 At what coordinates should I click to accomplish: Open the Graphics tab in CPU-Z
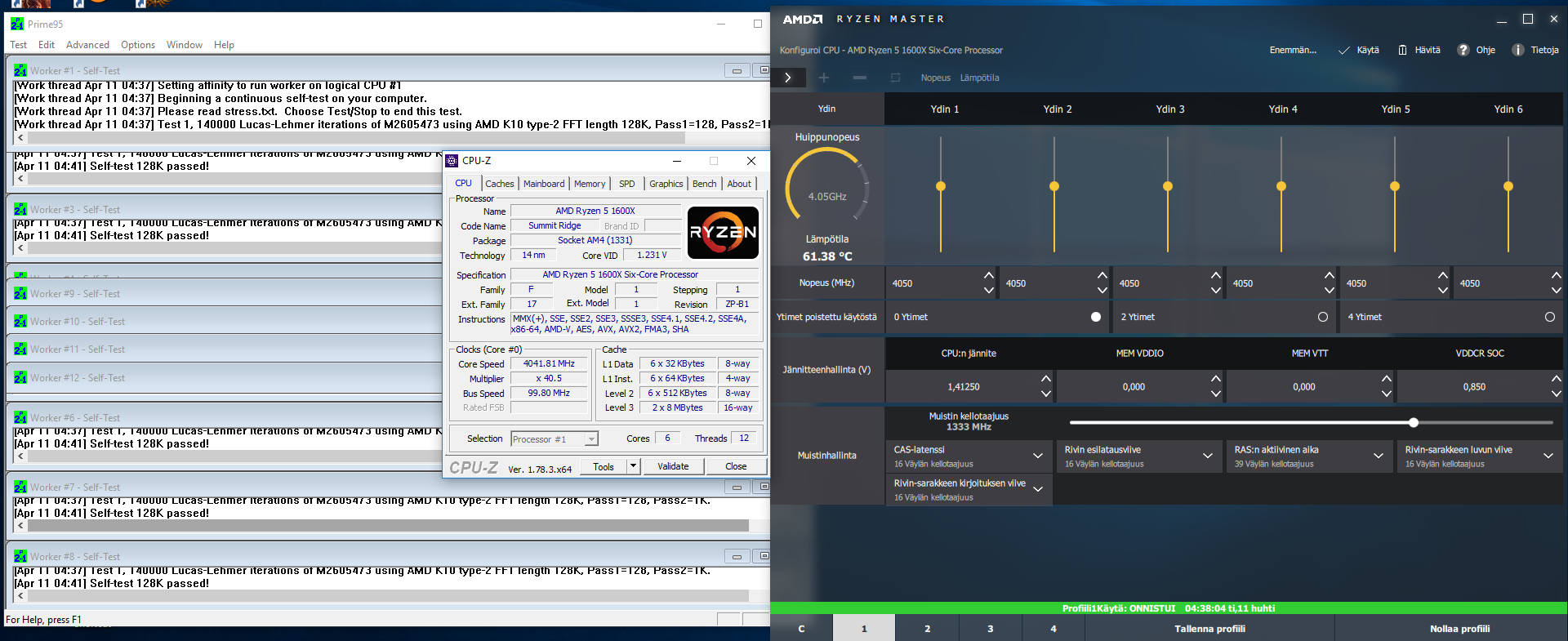point(666,184)
